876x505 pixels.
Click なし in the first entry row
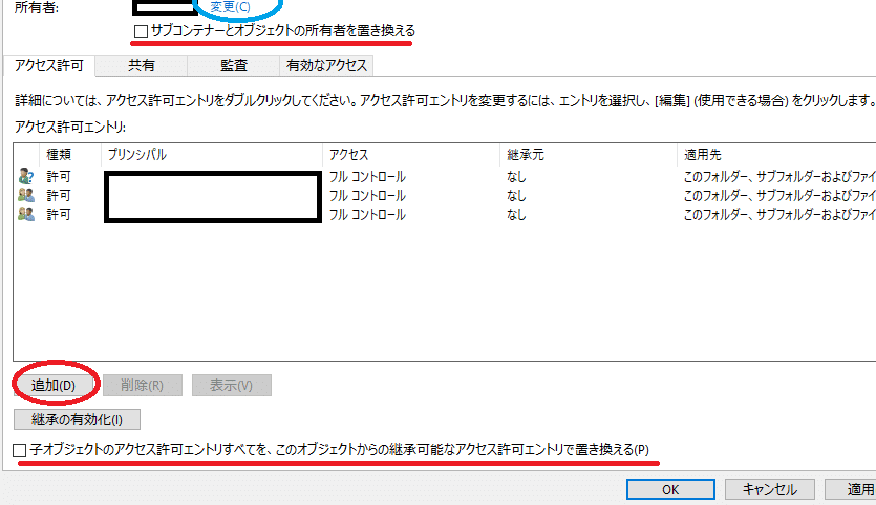517,177
